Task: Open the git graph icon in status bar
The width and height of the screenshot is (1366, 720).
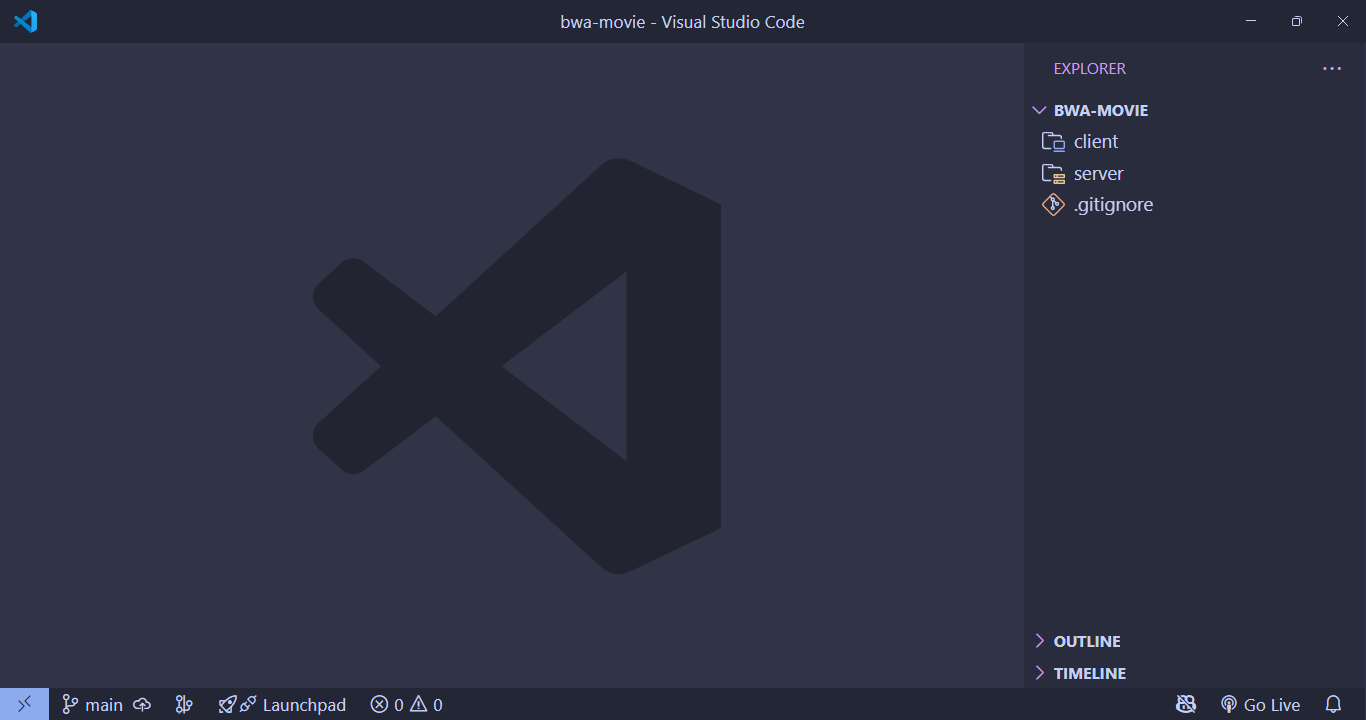Action: point(184,705)
